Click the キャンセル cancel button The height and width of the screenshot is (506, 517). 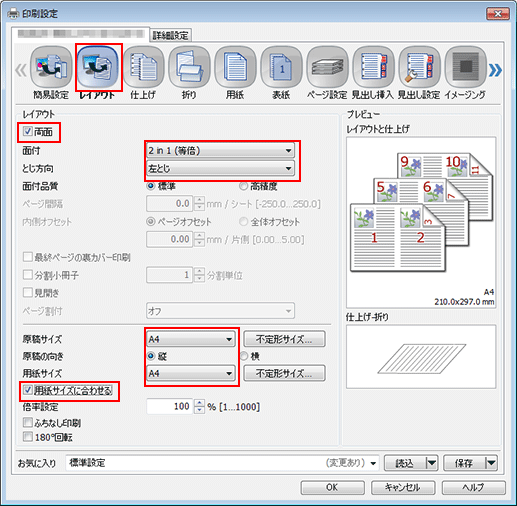[x=403, y=487]
